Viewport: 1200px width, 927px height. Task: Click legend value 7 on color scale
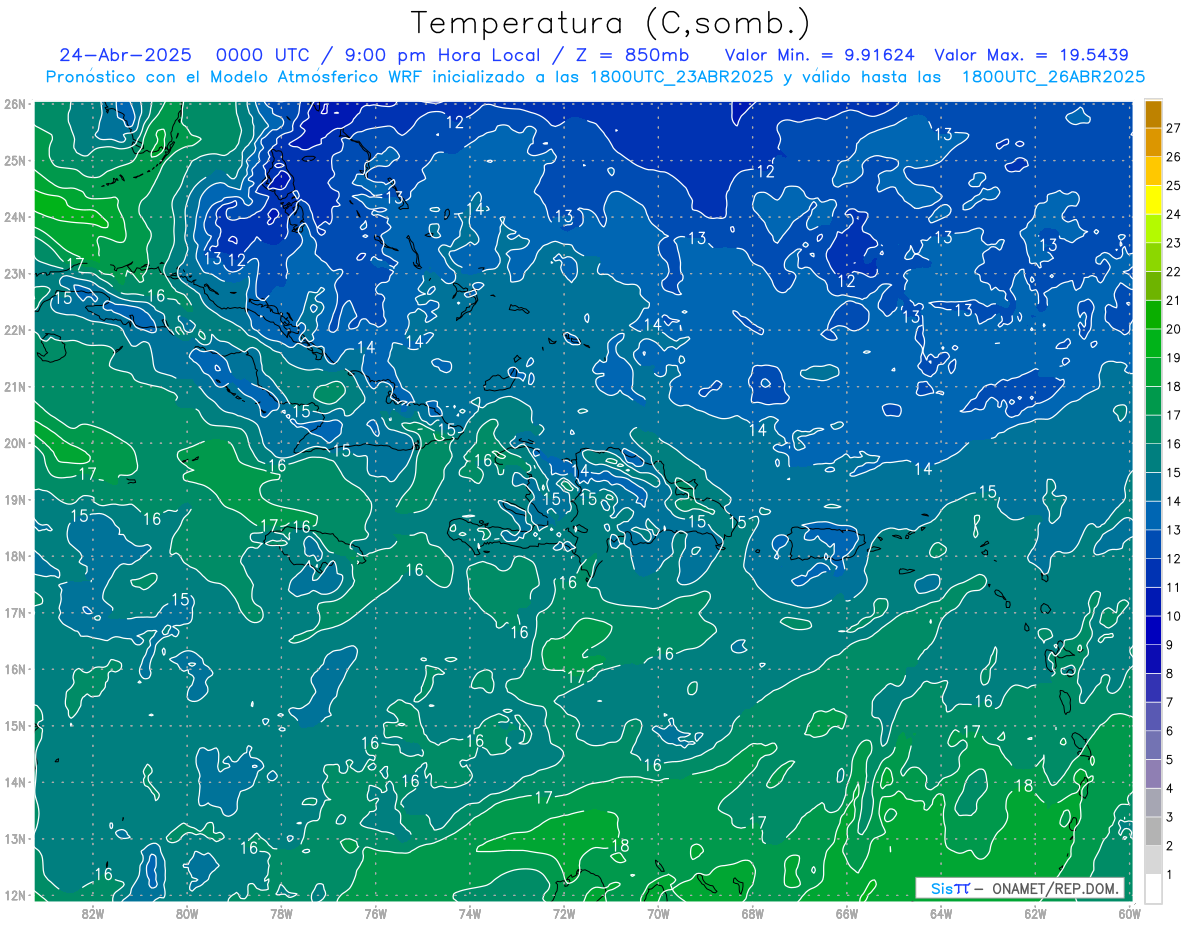1170,702
